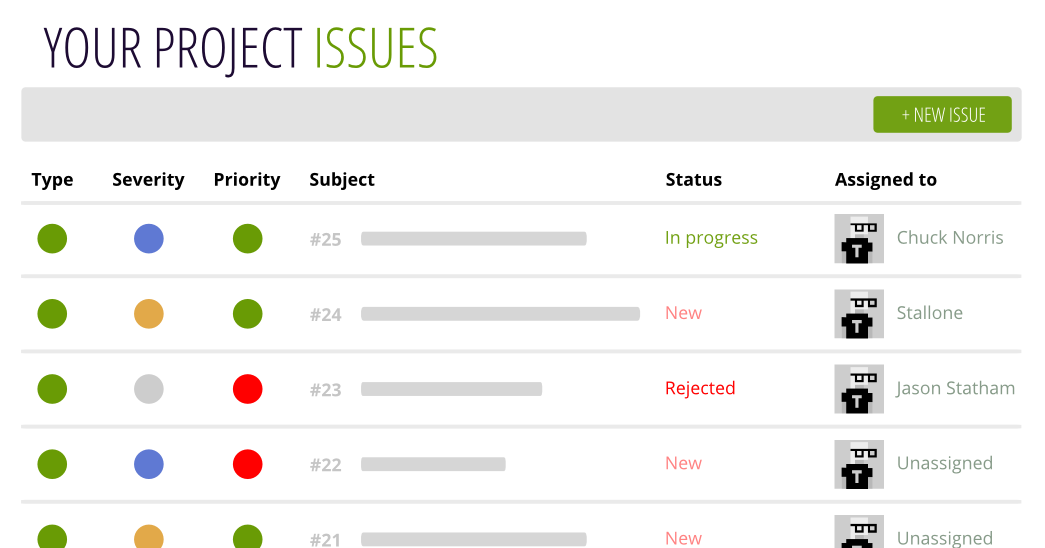Click red priority dot for issue #23
Screen dimensions: 1045x548
[x=247, y=389]
